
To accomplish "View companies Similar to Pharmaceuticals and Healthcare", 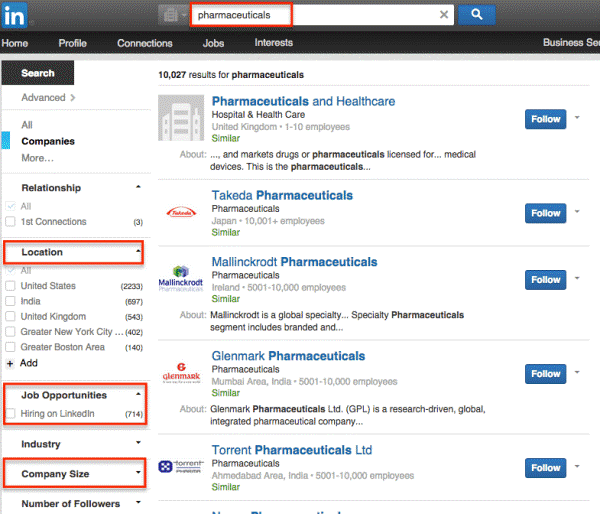I will coord(226,139).
